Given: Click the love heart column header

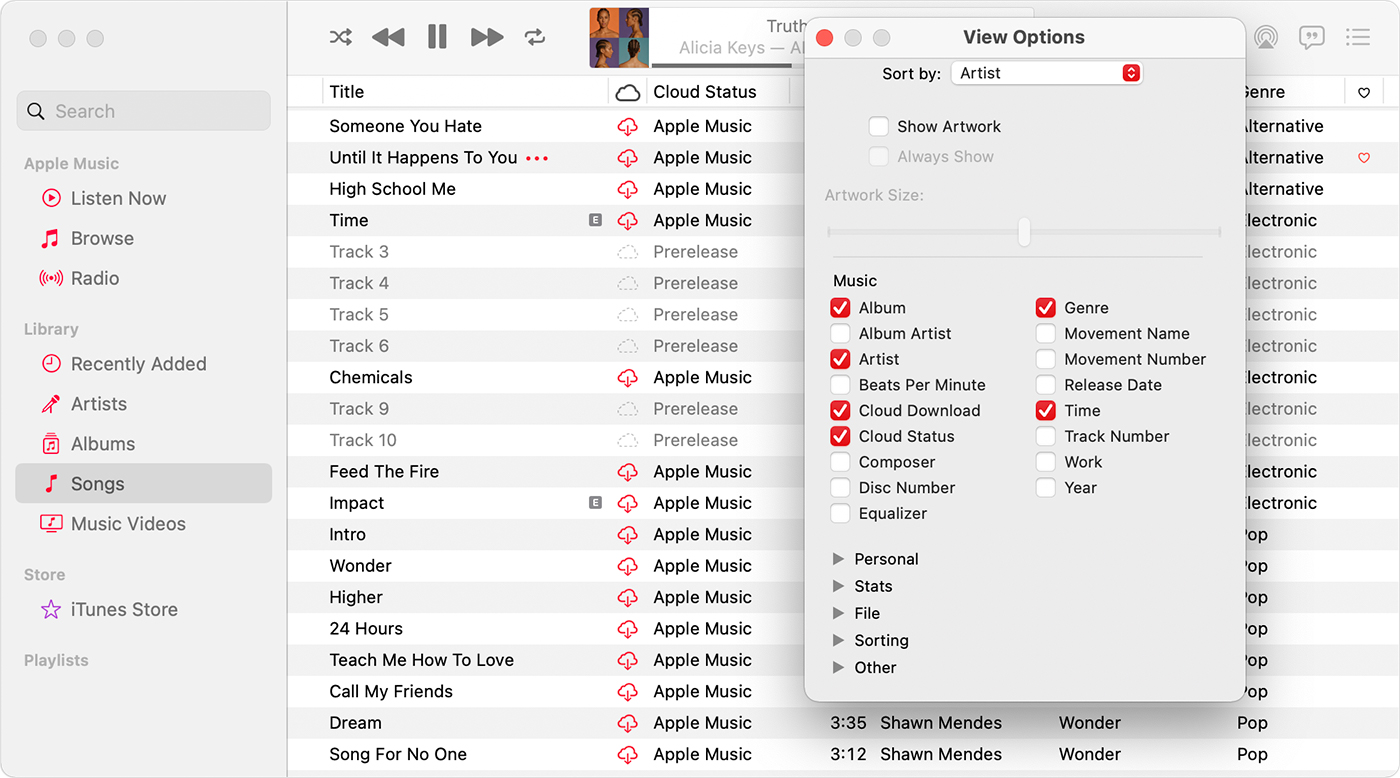Looking at the screenshot, I should pos(1364,93).
